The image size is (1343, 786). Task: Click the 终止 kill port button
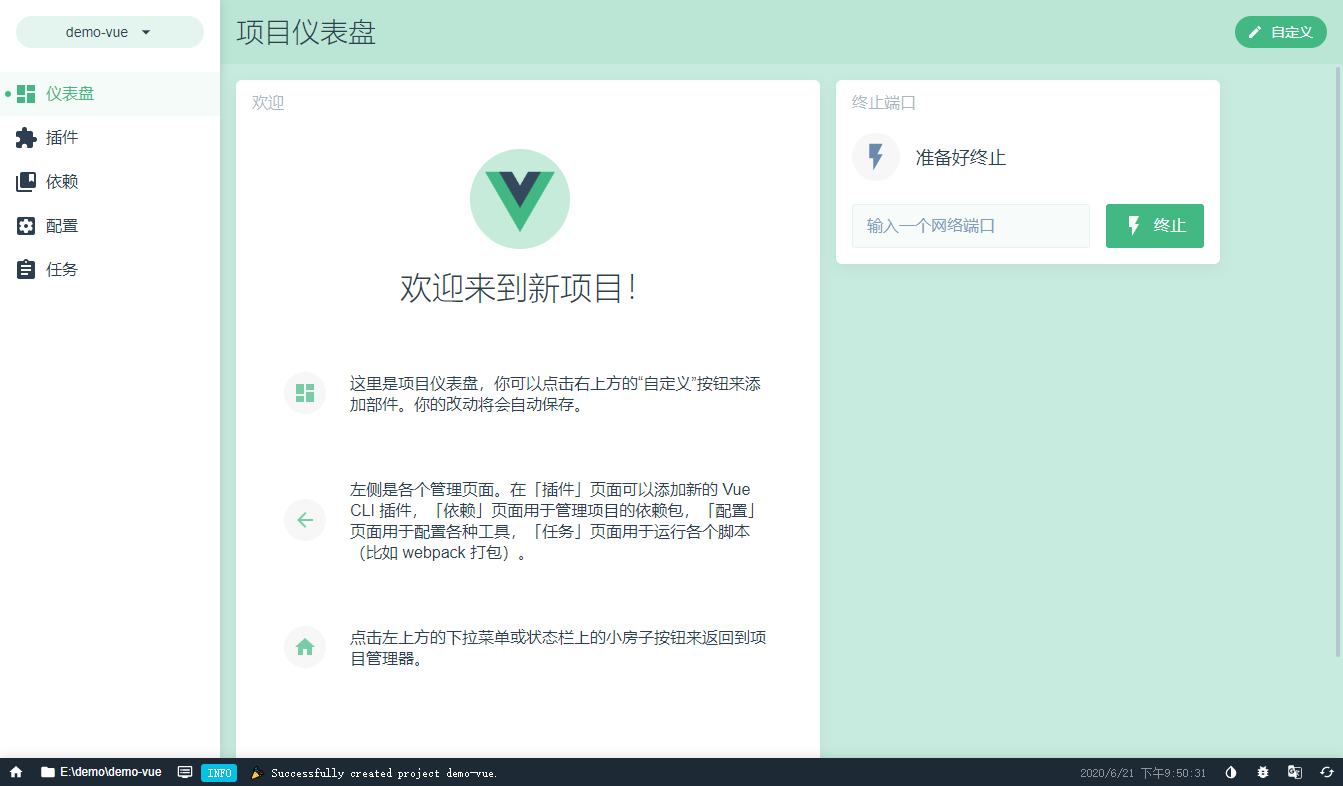(x=1155, y=226)
